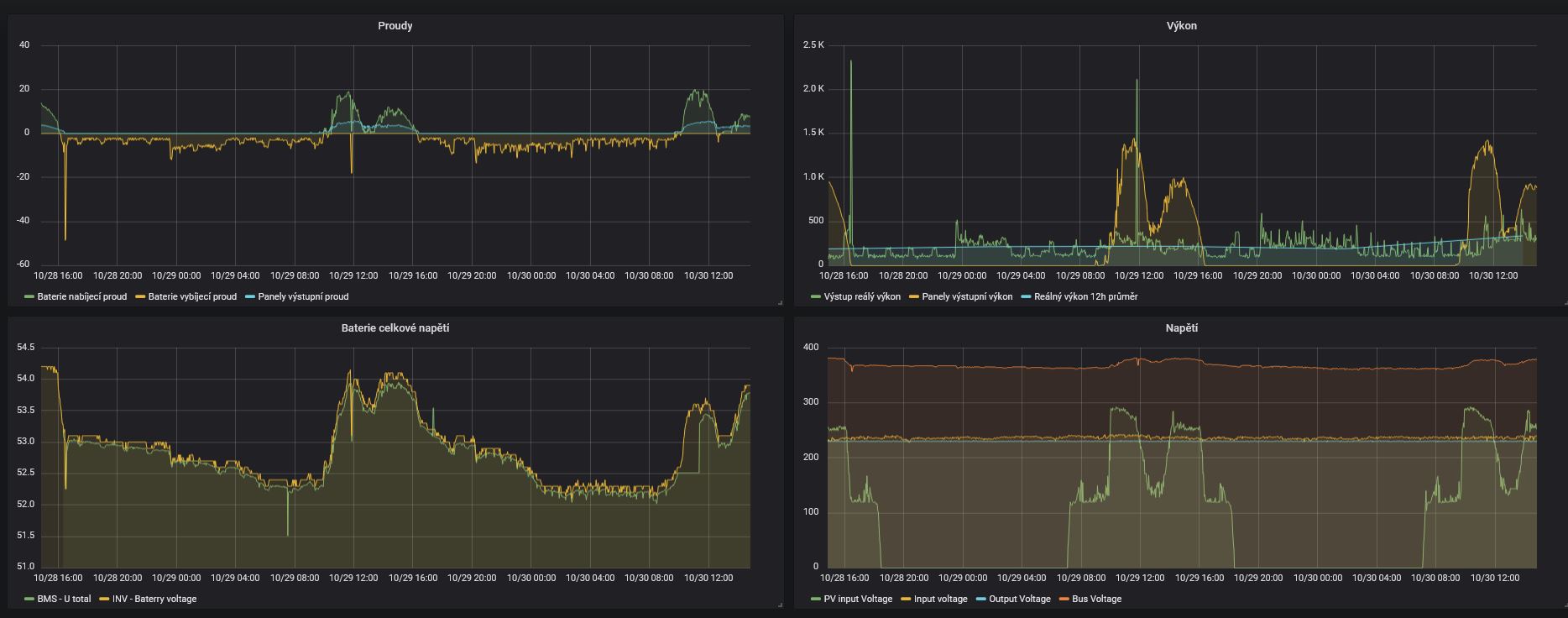Toggle the Baterie nabíjecí proud series label

tap(81, 296)
